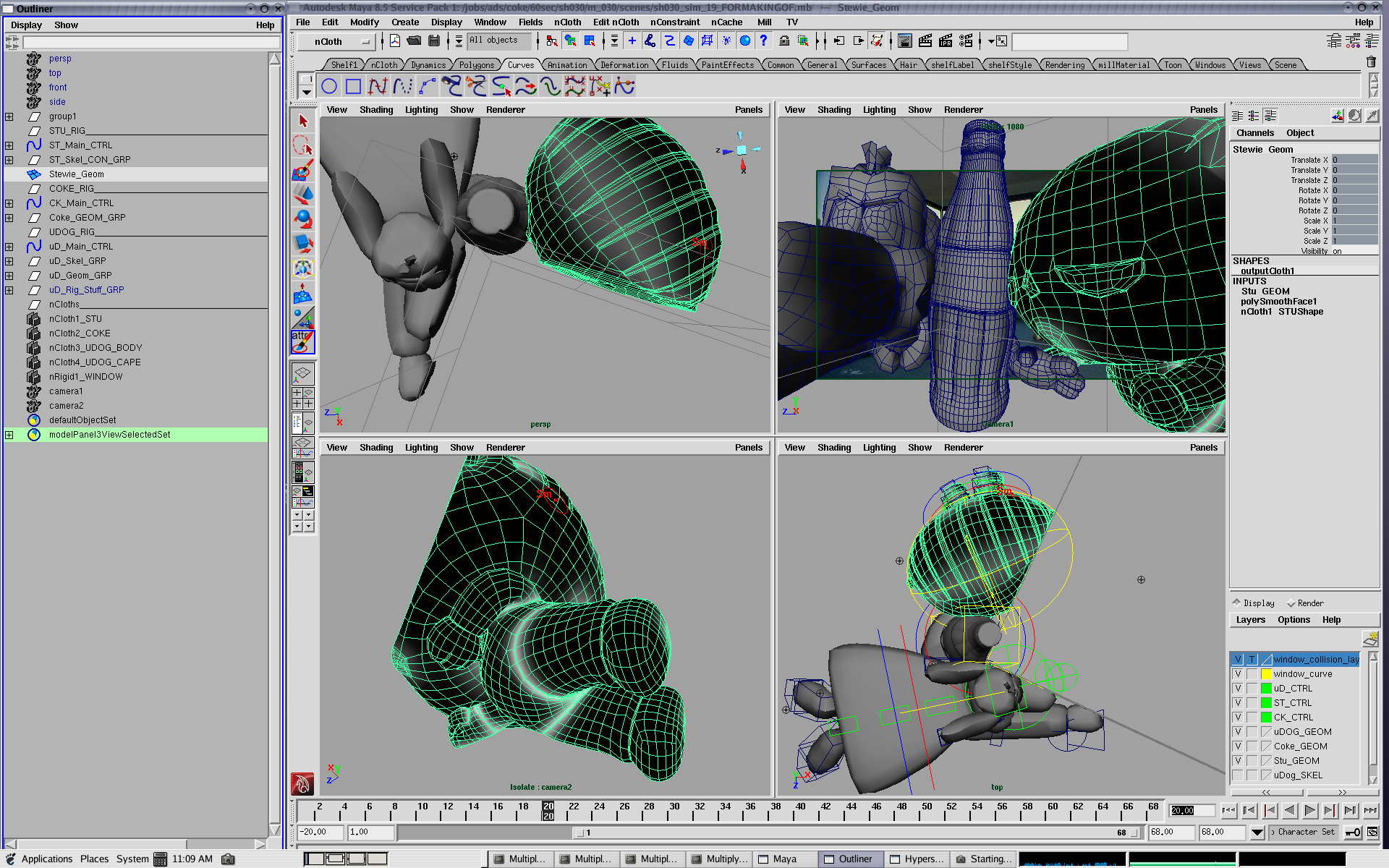Create a NURBS circle from Curves shelf
Image resolution: width=1389 pixels, height=868 pixels.
click(x=329, y=87)
